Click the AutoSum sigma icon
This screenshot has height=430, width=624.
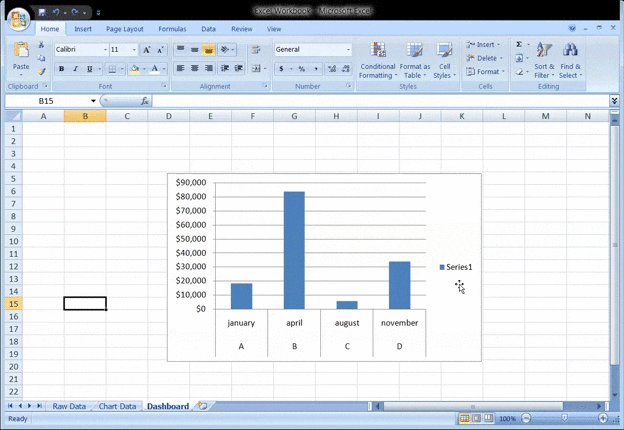(x=519, y=45)
